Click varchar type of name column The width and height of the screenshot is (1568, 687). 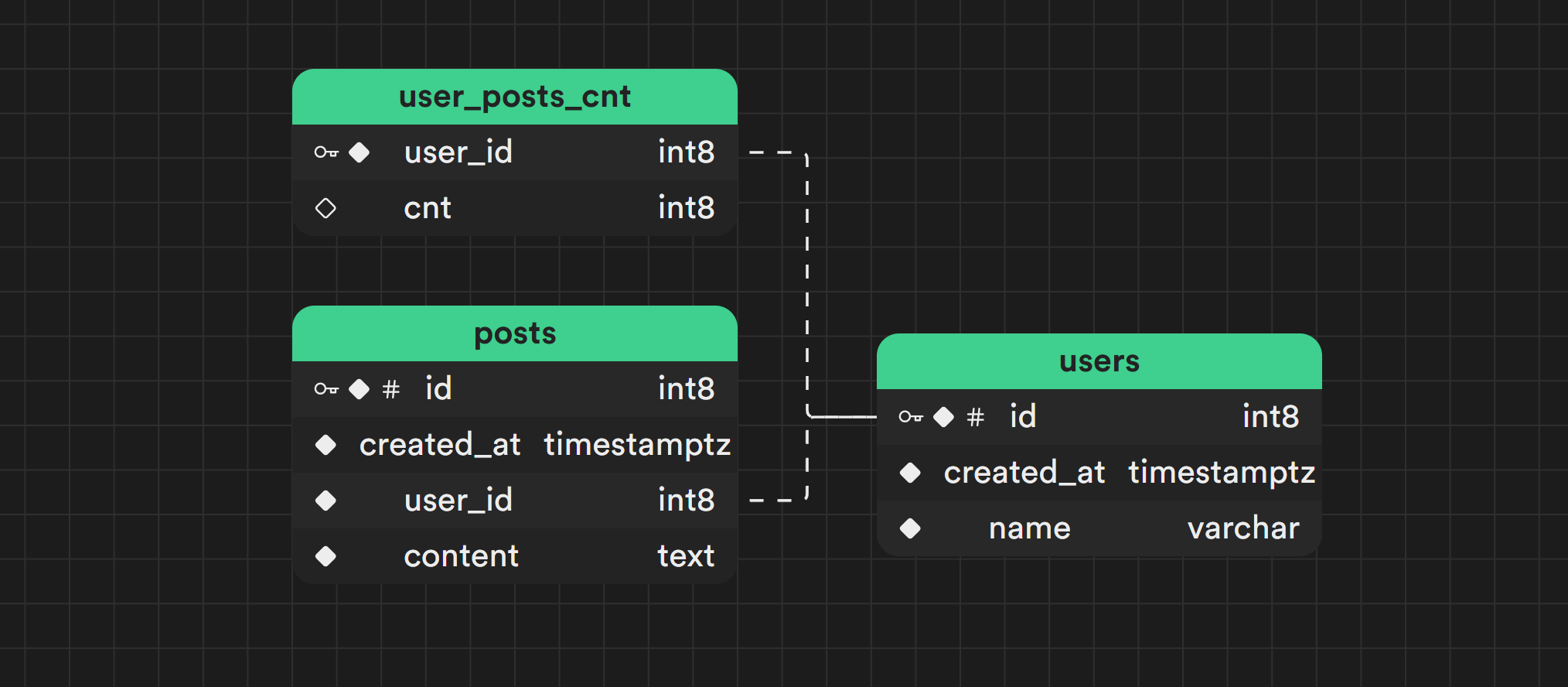pos(1243,528)
